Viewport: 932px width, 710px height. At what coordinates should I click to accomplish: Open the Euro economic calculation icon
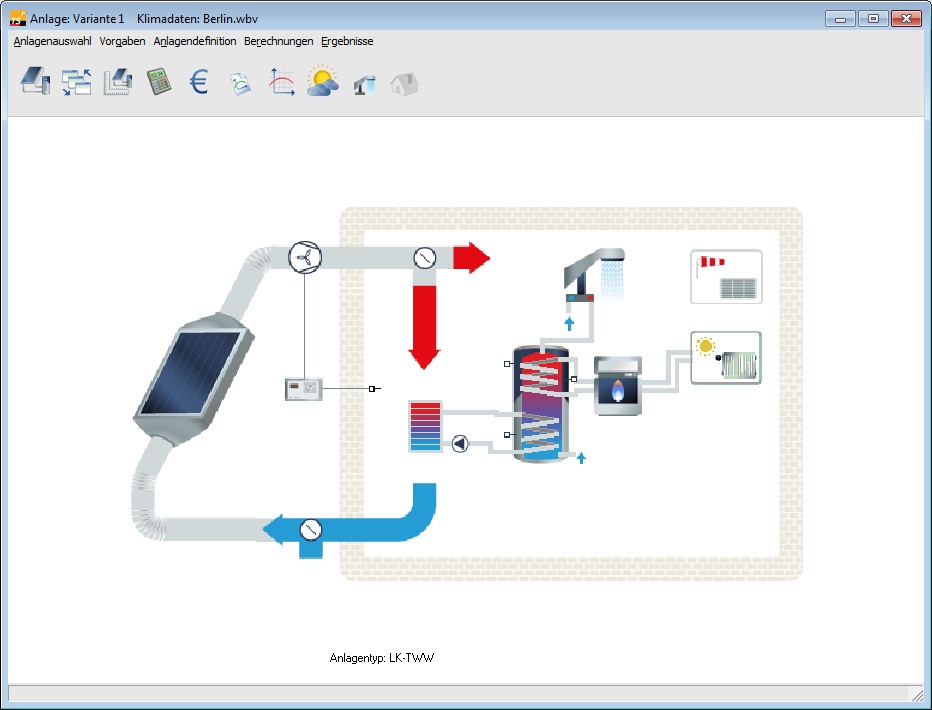tap(199, 82)
